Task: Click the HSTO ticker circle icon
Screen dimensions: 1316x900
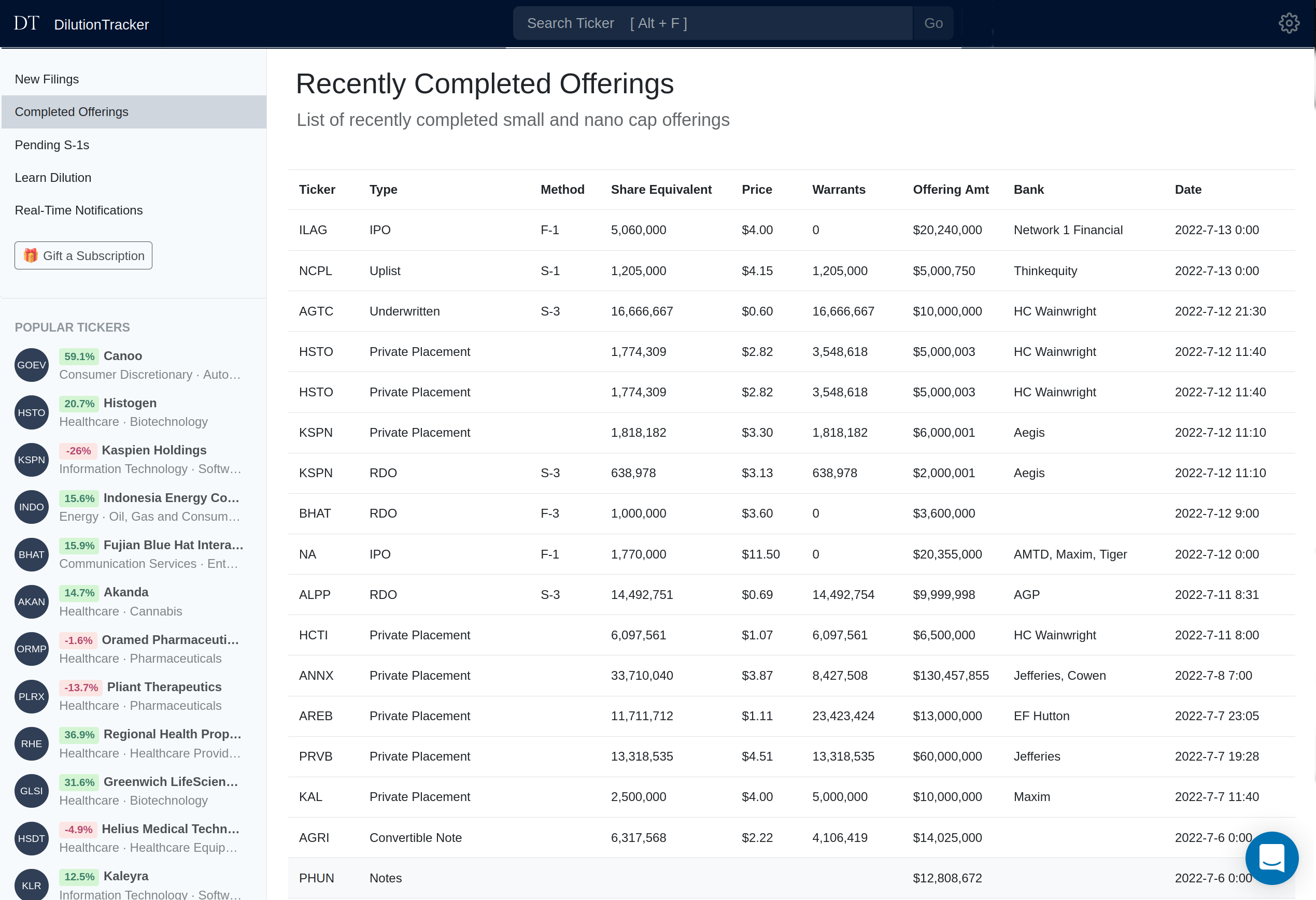Action: (31, 412)
